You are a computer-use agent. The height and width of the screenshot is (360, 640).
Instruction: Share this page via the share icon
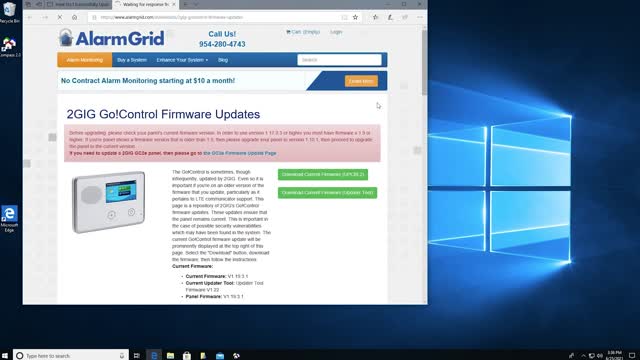coord(405,17)
